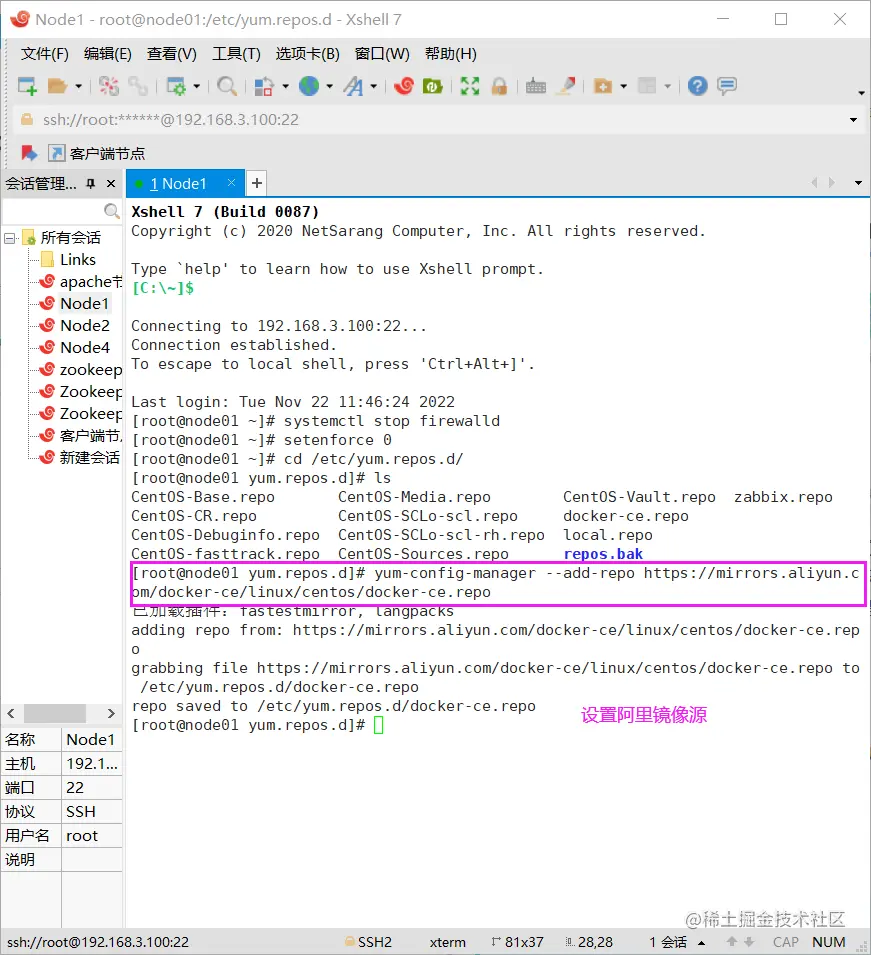
Task: Open the 帮助(H) menu
Action: (451, 54)
